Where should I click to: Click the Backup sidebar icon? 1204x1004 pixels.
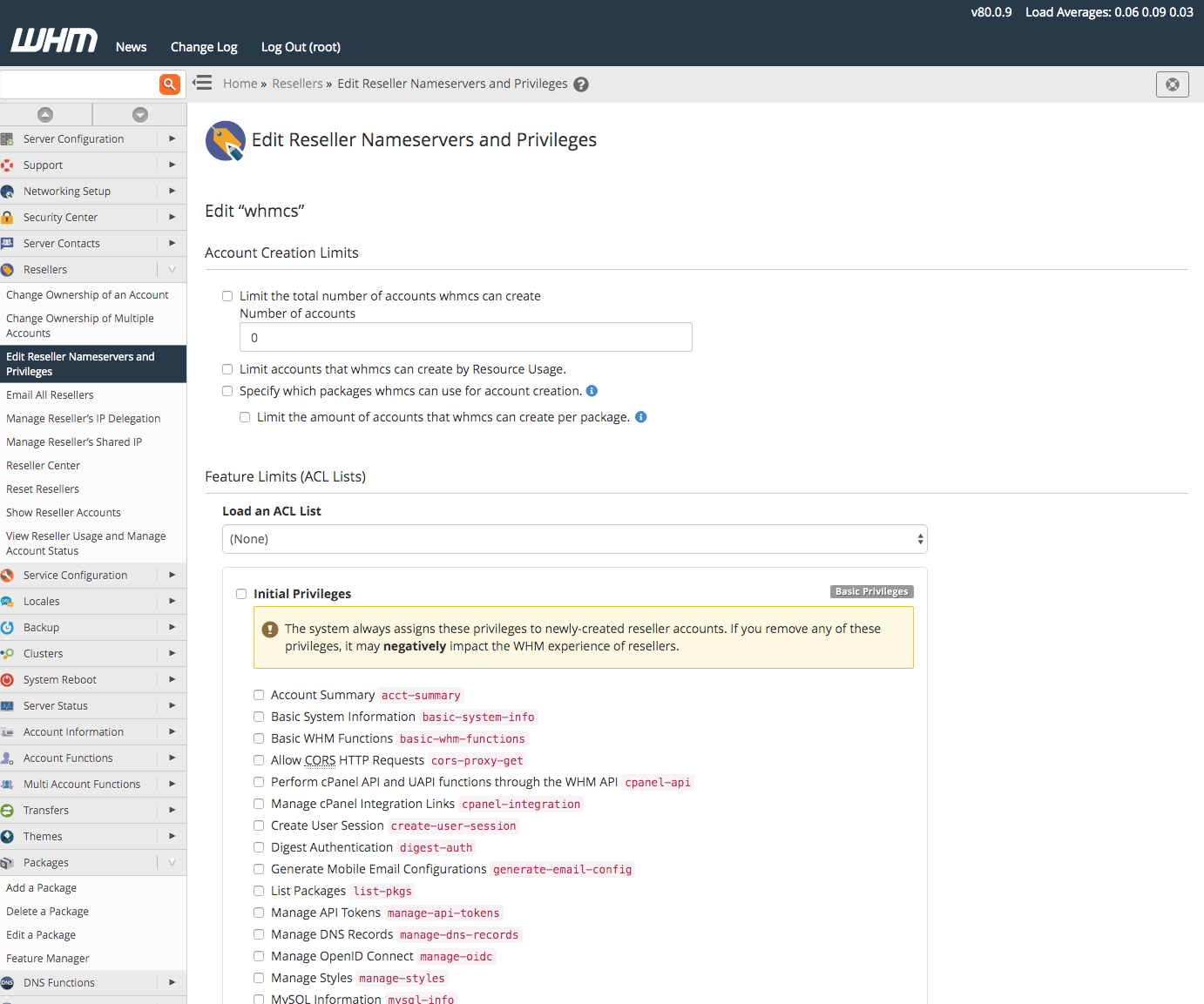7,628
